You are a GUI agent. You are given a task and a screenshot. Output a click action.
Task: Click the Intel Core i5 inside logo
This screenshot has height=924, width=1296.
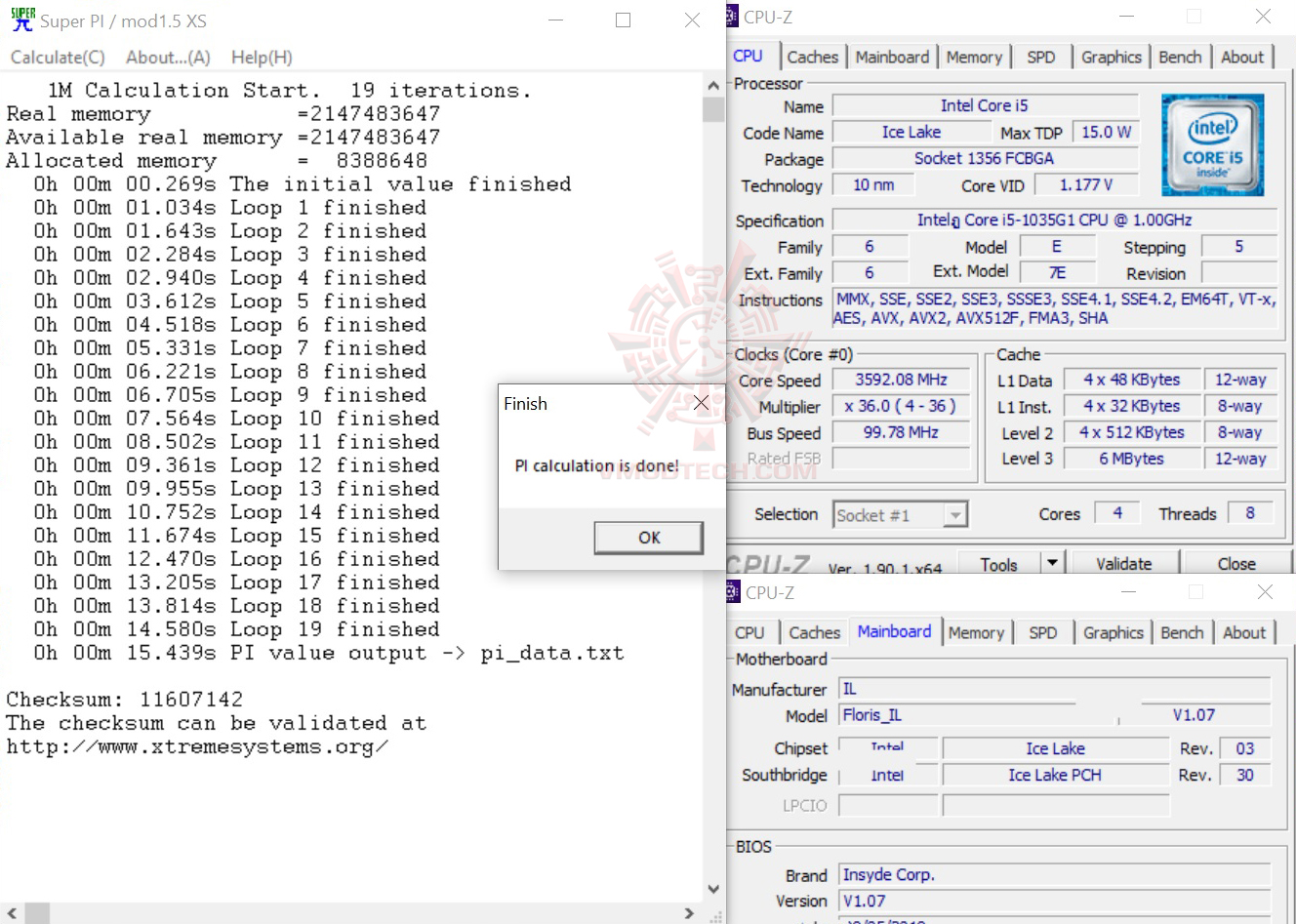(1213, 144)
